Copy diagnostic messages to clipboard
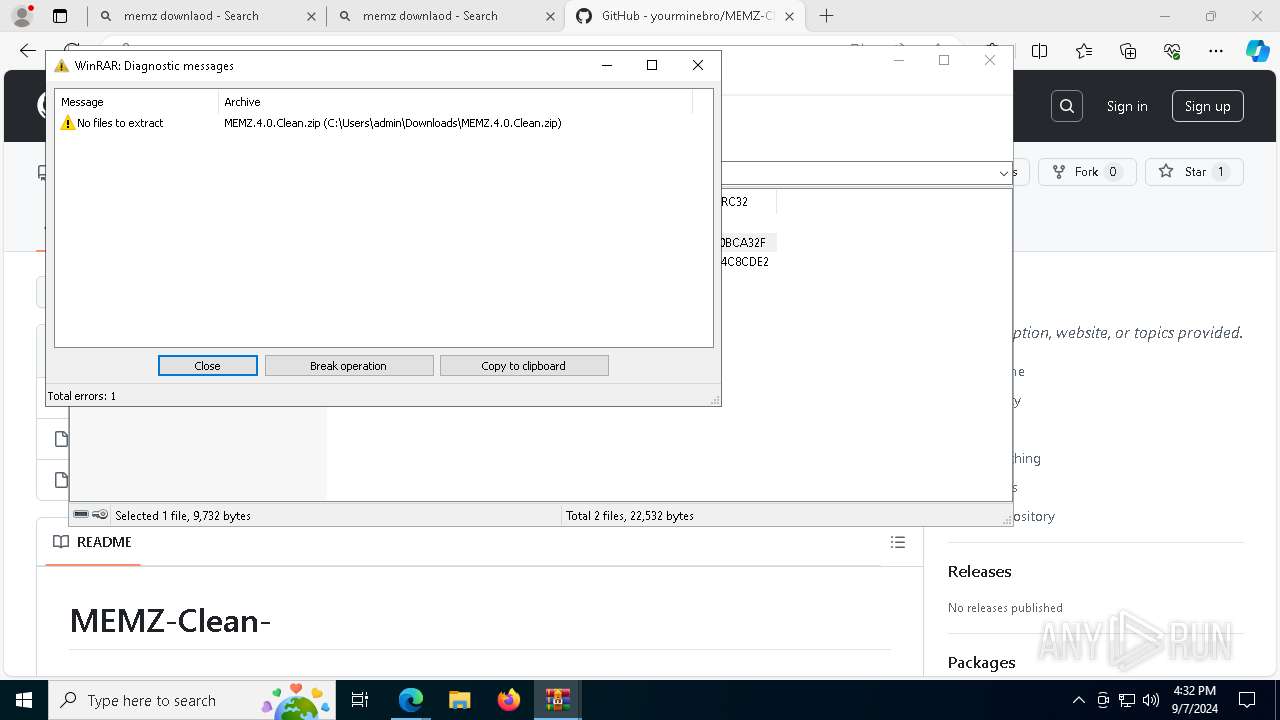The height and width of the screenshot is (720, 1280). (x=524, y=366)
